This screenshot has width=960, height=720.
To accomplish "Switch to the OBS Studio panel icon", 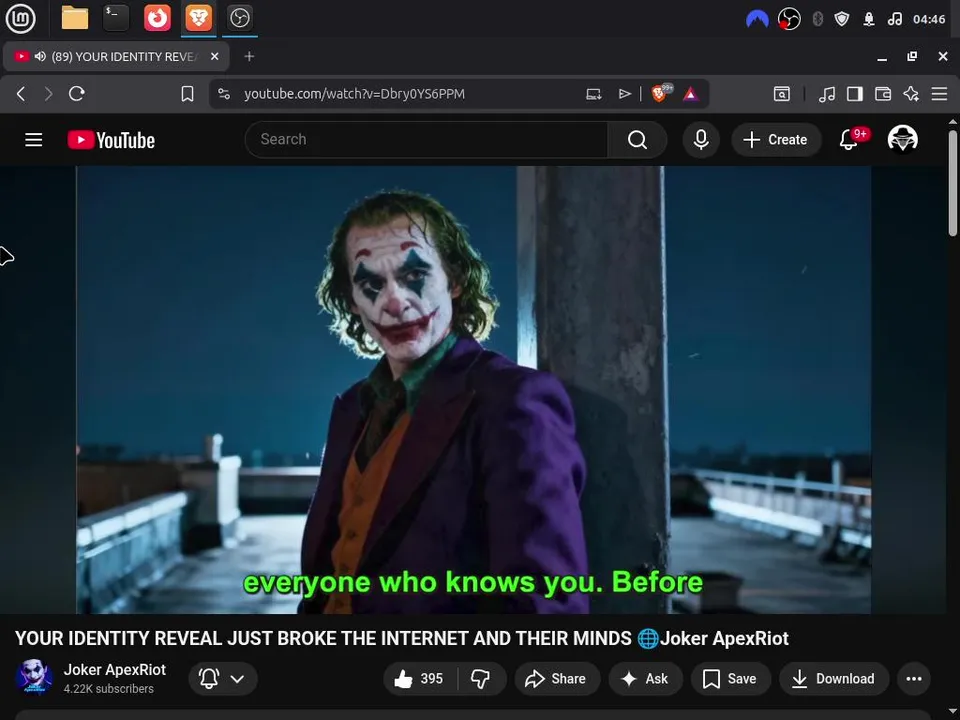I will click(x=239, y=18).
